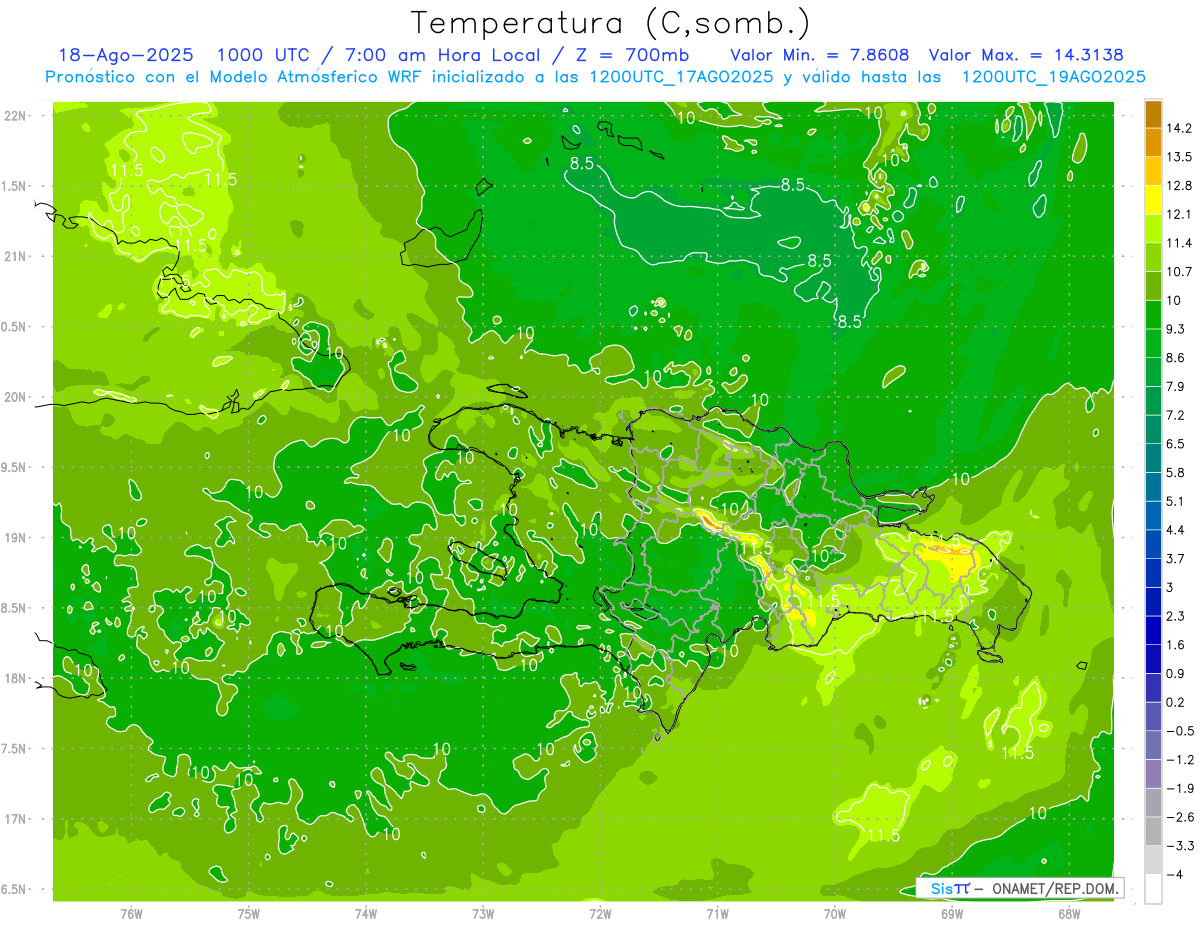Image resolution: width=1200 pixels, height=927 pixels.
Task: Click legend value '7.9'
Action: coord(1176,386)
